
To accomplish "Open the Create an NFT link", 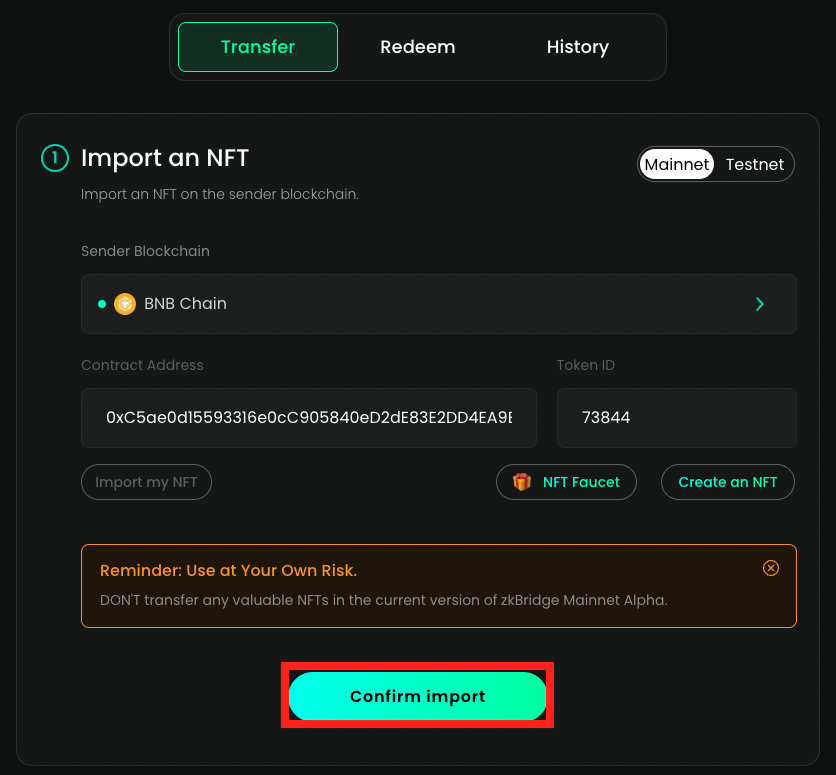I will pyautogui.click(x=727, y=482).
